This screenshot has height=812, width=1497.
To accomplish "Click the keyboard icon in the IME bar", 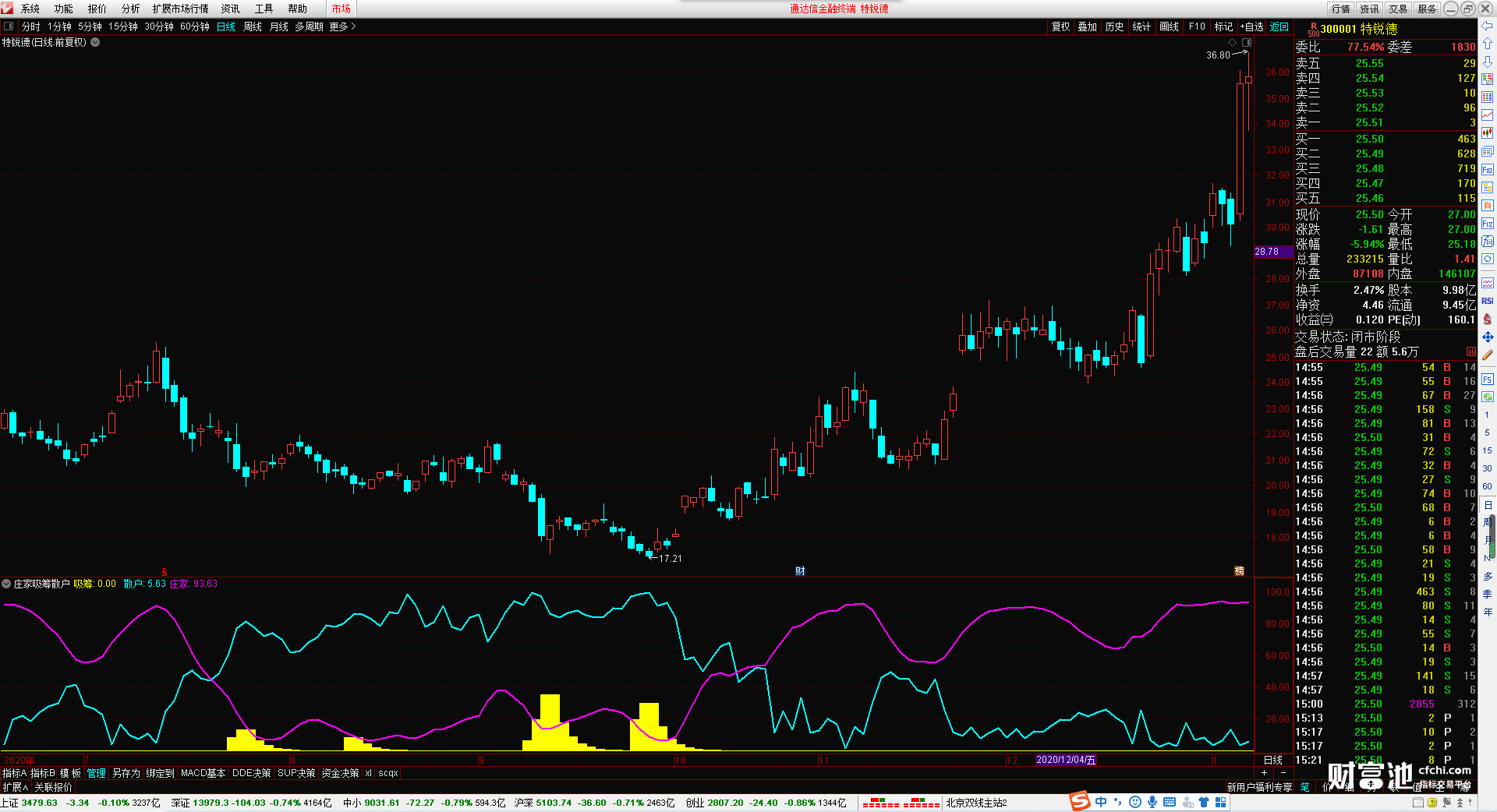I will (x=1169, y=802).
